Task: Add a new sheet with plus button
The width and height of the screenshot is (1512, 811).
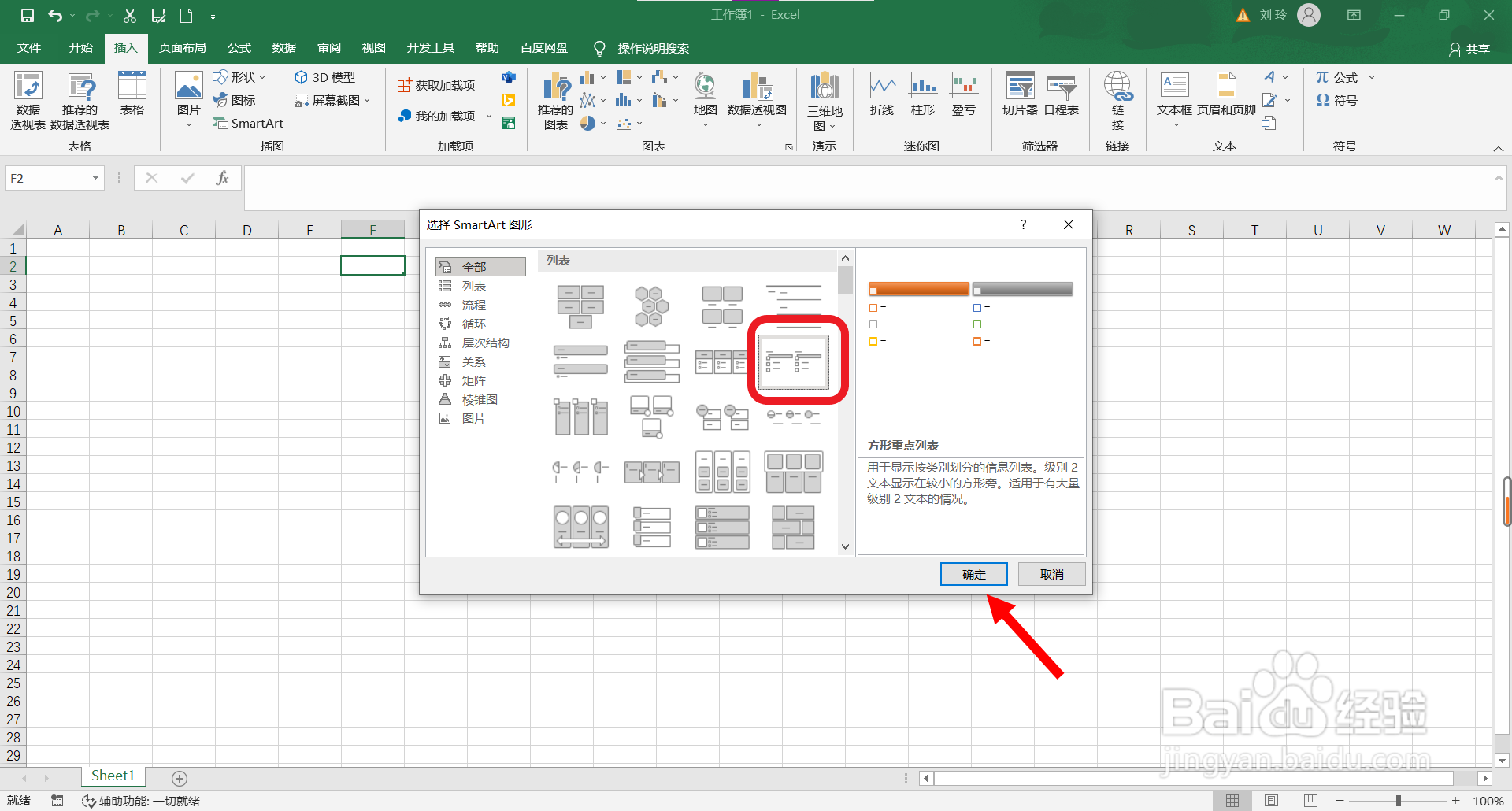Action: click(180, 778)
